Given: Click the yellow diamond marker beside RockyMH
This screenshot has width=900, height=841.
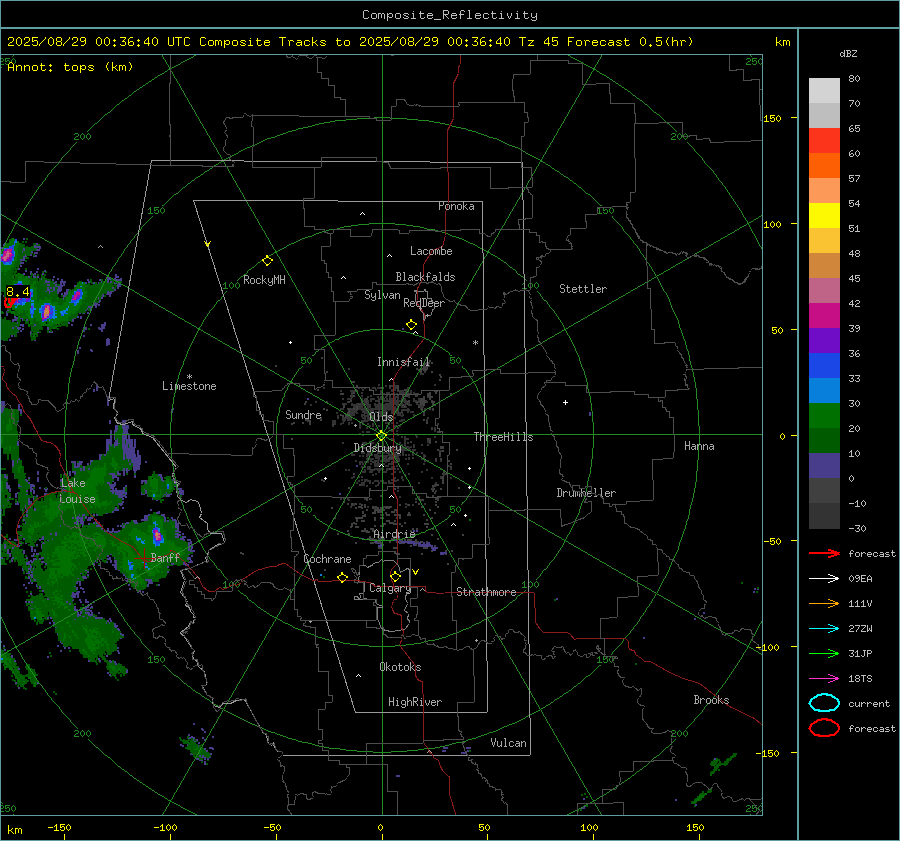Looking at the screenshot, I should pyautogui.click(x=267, y=261).
